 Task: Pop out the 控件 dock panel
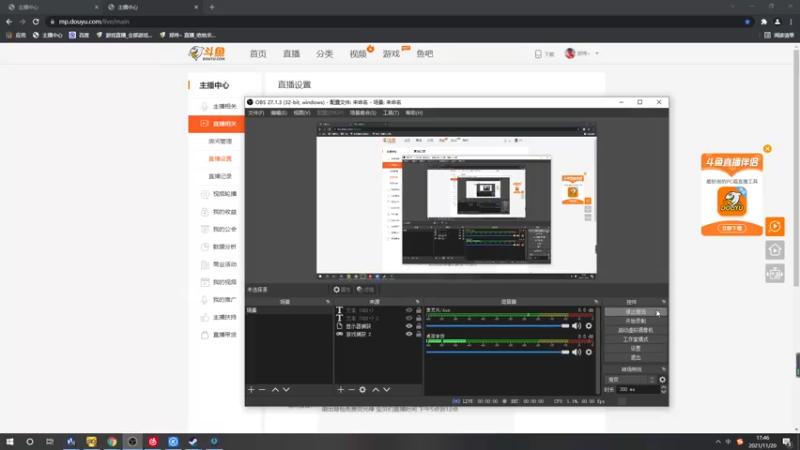tap(663, 302)
